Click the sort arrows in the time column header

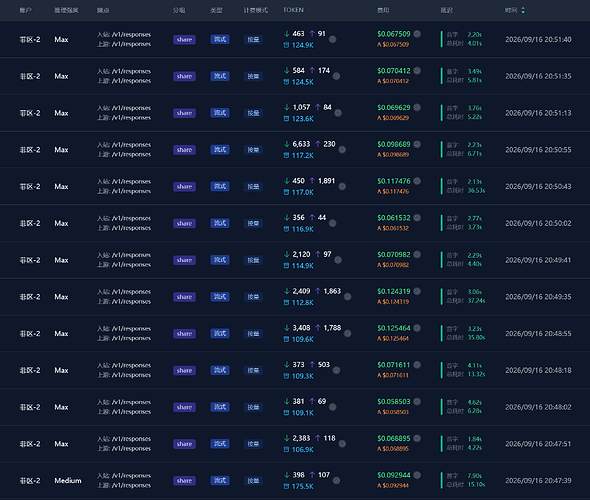523,11
